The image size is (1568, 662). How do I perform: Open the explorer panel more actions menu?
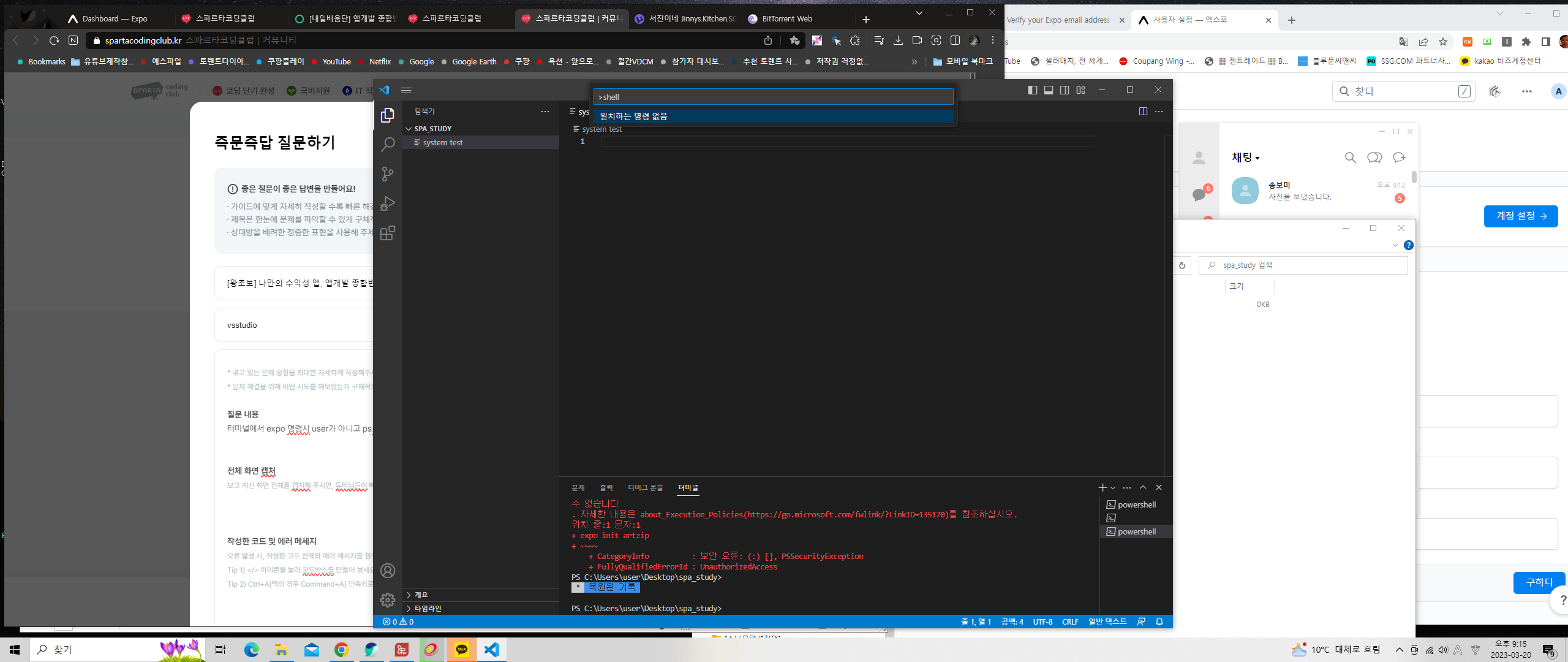[x=545, y=112]
